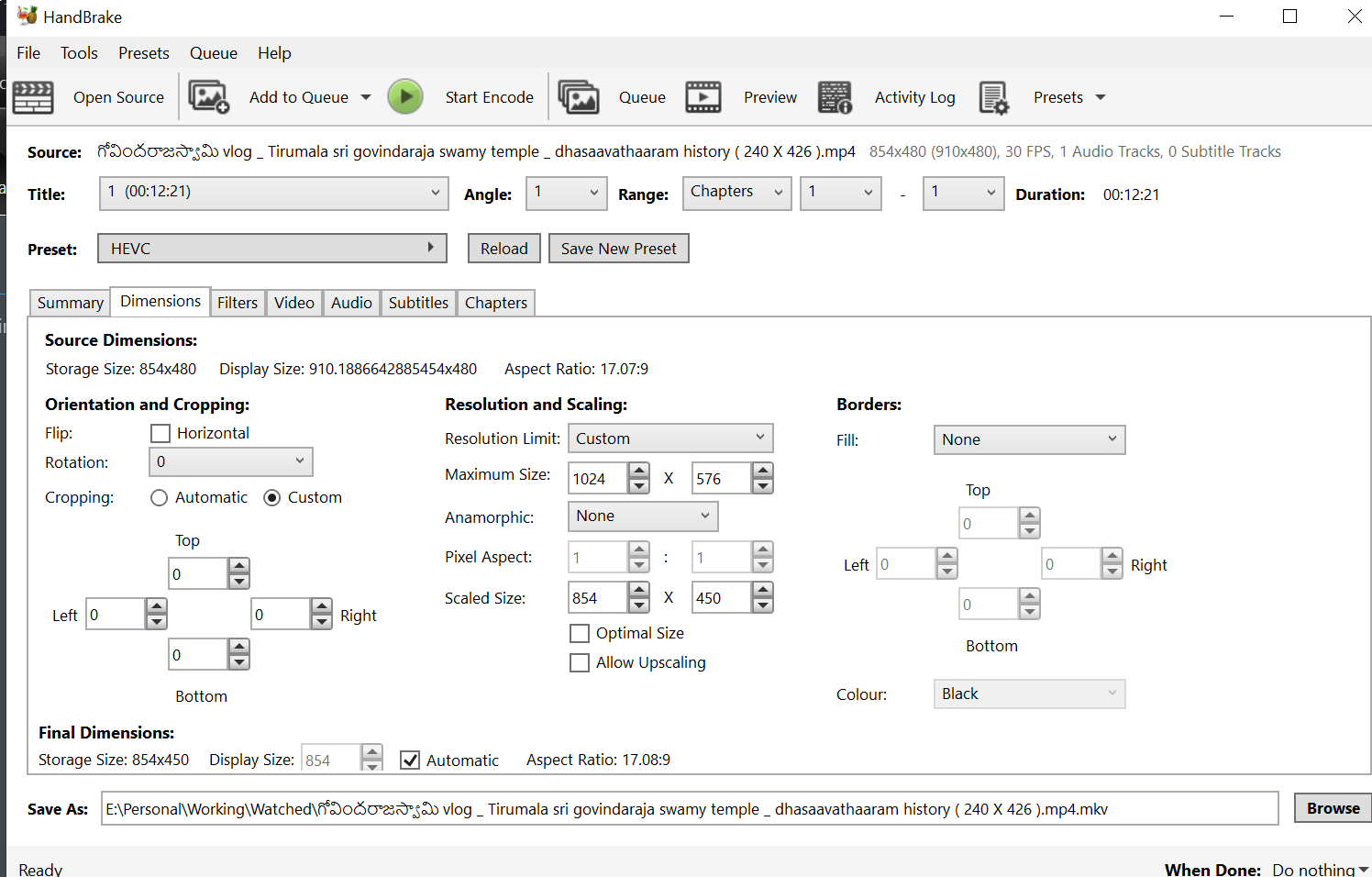Click the crop Left value field
Screen dimensions: 1372x877
(116, 615)
